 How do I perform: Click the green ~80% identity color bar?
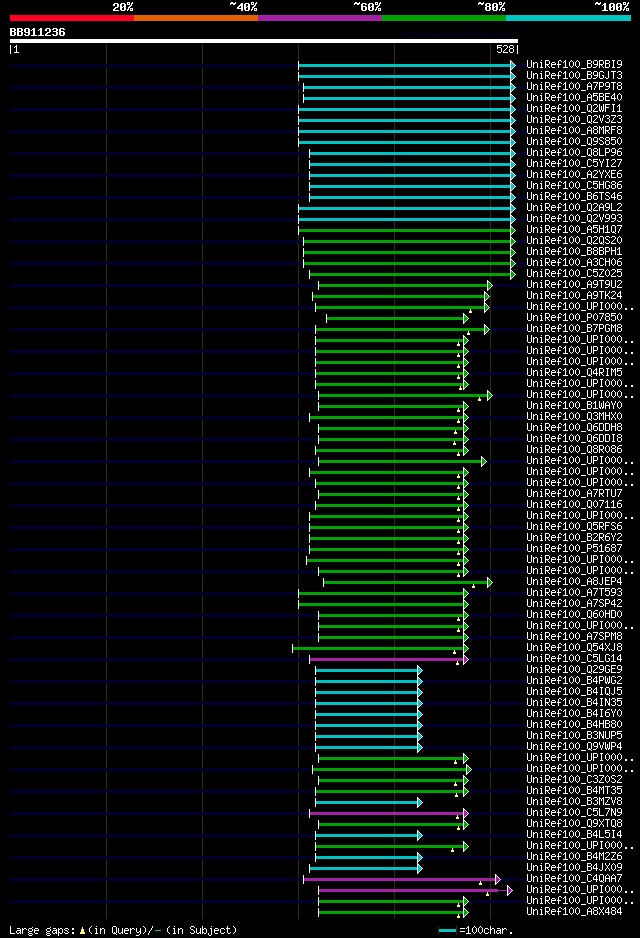point(444,18)
